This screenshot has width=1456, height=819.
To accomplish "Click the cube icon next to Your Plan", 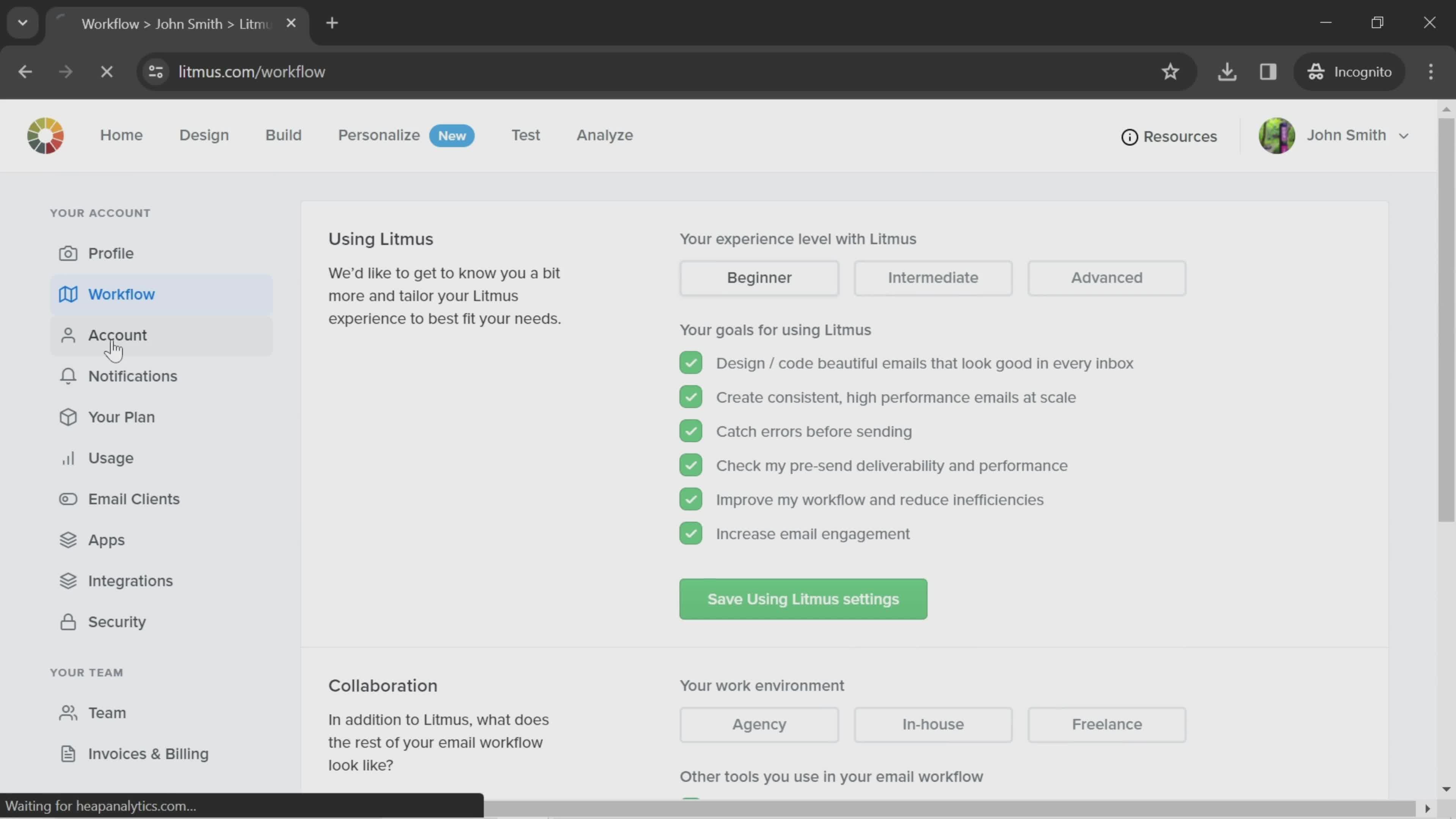I will 68,417.
